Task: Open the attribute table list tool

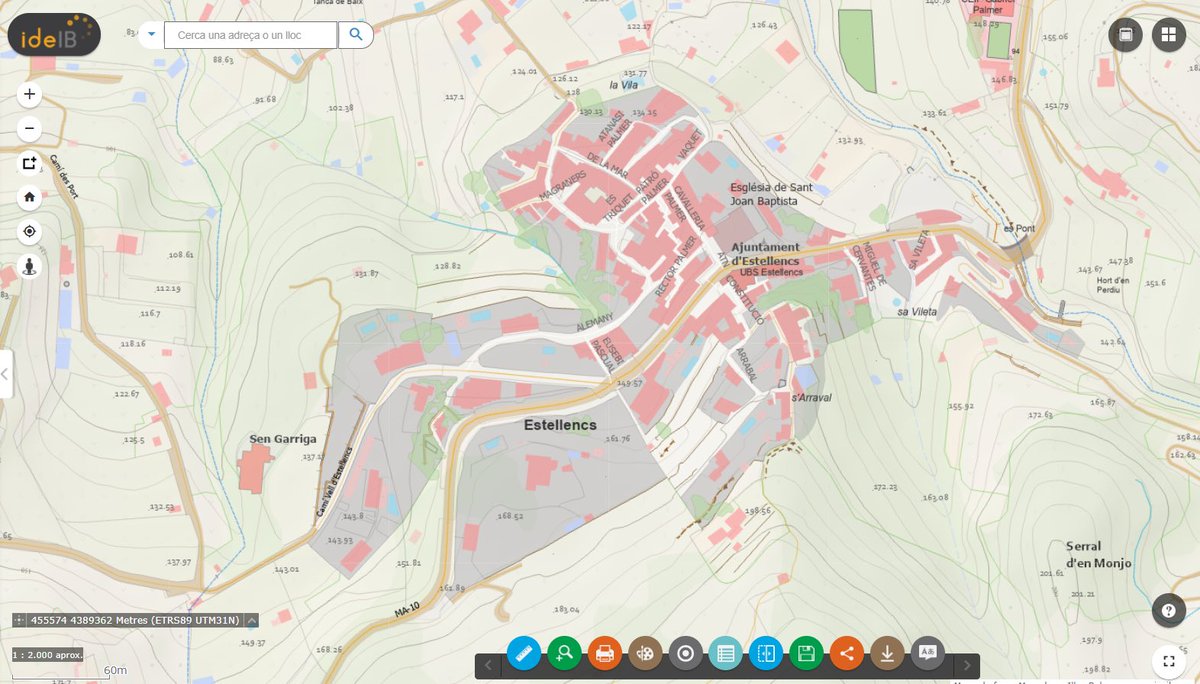Action: 726,653
